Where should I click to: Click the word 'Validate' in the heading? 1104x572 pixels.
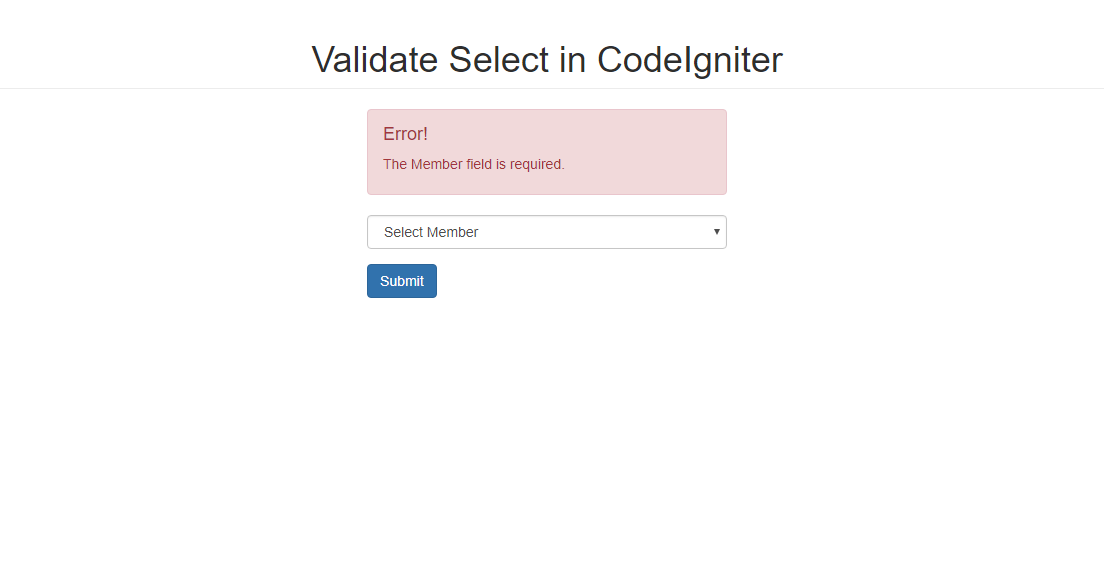(x=375, y=59)
